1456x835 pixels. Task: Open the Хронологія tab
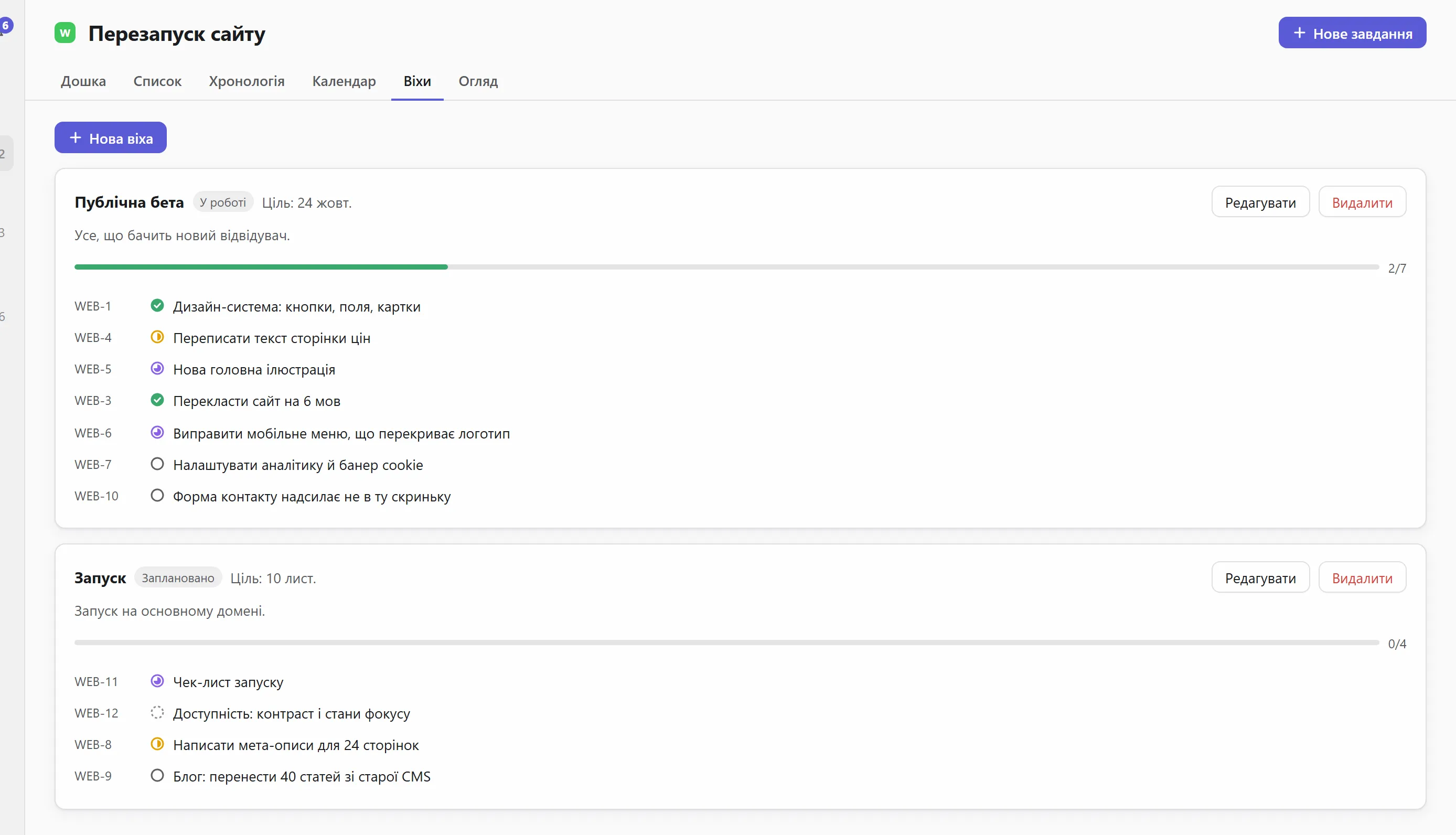[x=247, y=81]
